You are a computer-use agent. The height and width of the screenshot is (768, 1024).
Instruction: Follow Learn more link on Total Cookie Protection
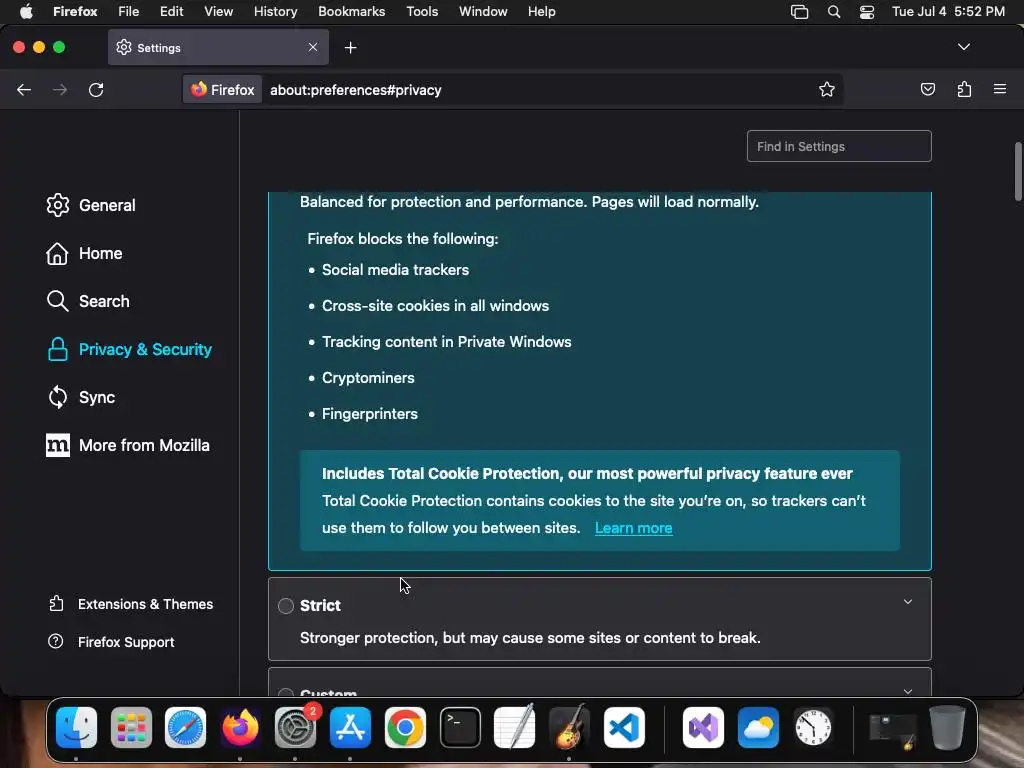coord(633,528)
